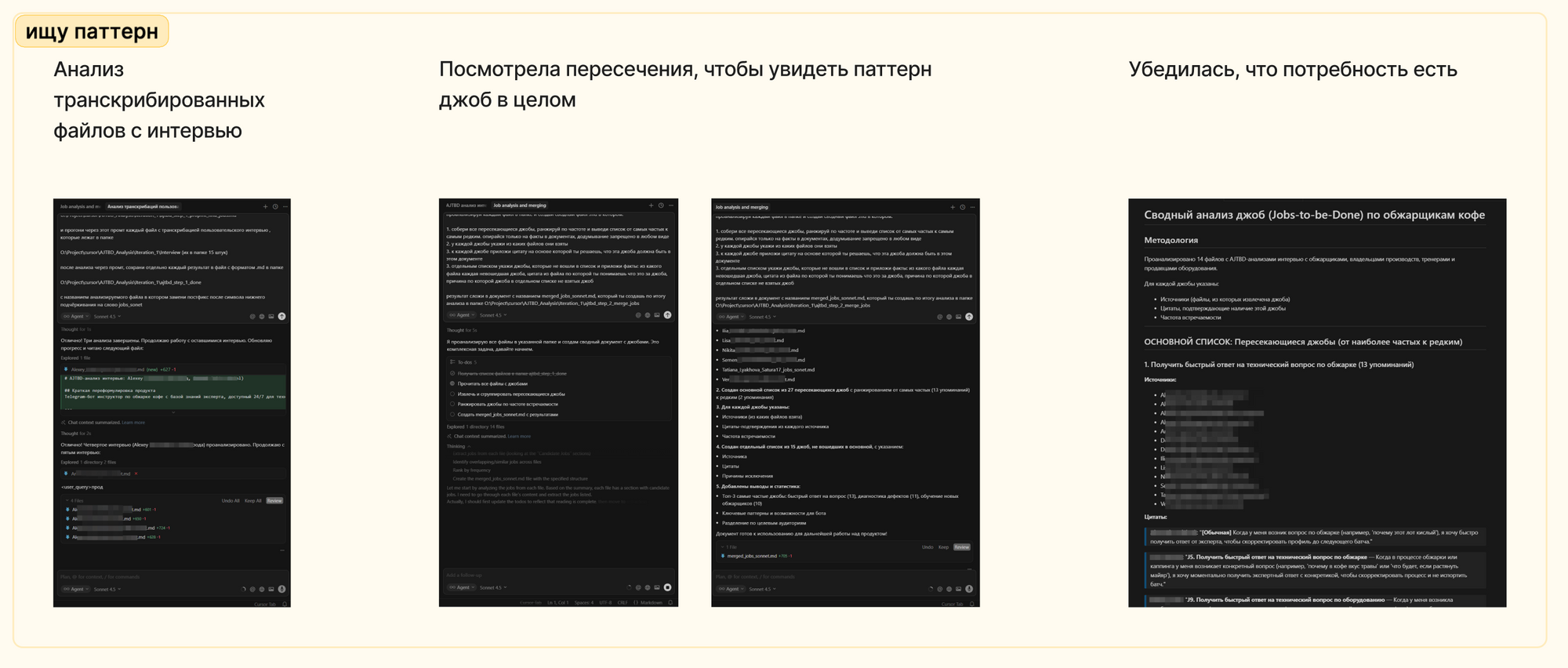1568x668 pixels.
Task: Open Sonnet 4.5 model dropdown in second panel top
Action: (x=493, y=315)
